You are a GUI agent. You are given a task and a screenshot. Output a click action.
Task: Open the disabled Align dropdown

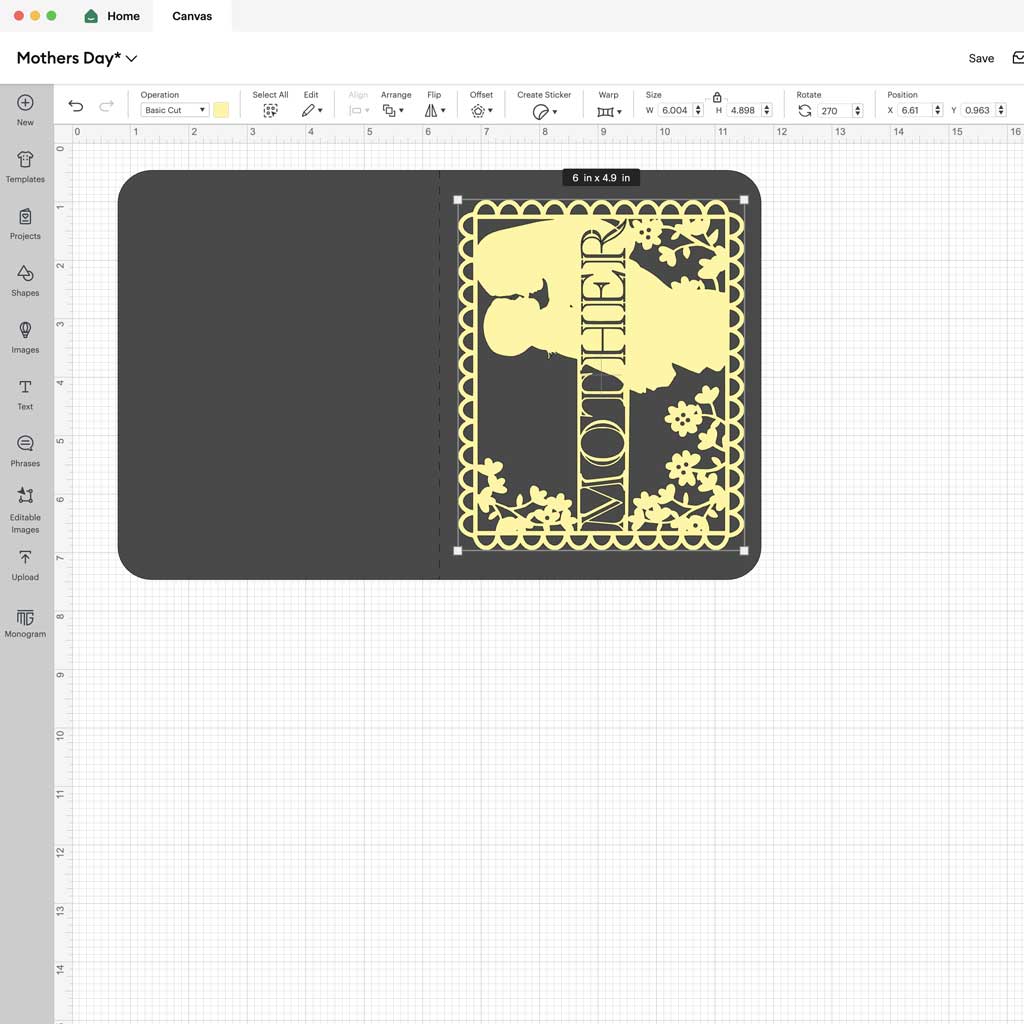tap(359, 111)
